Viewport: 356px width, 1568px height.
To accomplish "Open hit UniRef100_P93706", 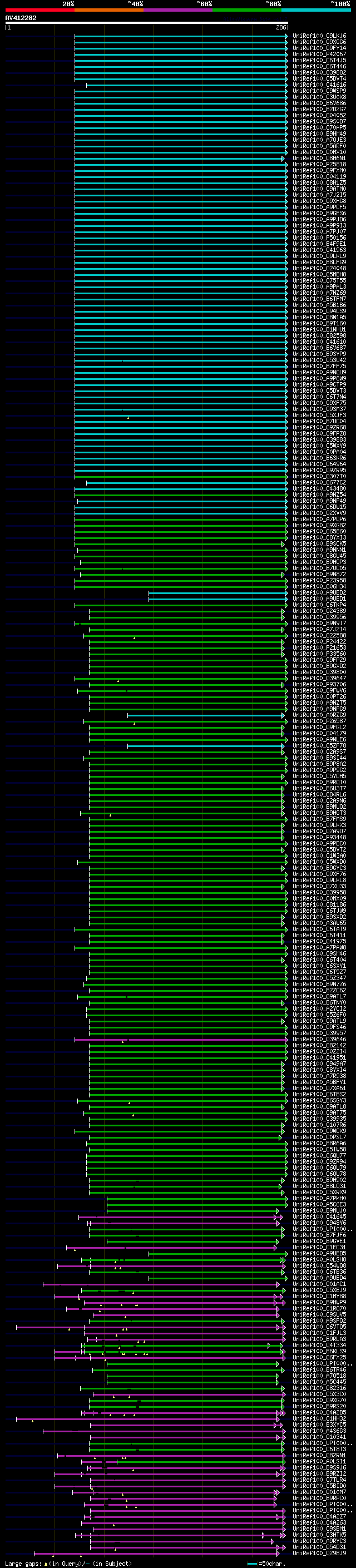I will coord(319,684).
